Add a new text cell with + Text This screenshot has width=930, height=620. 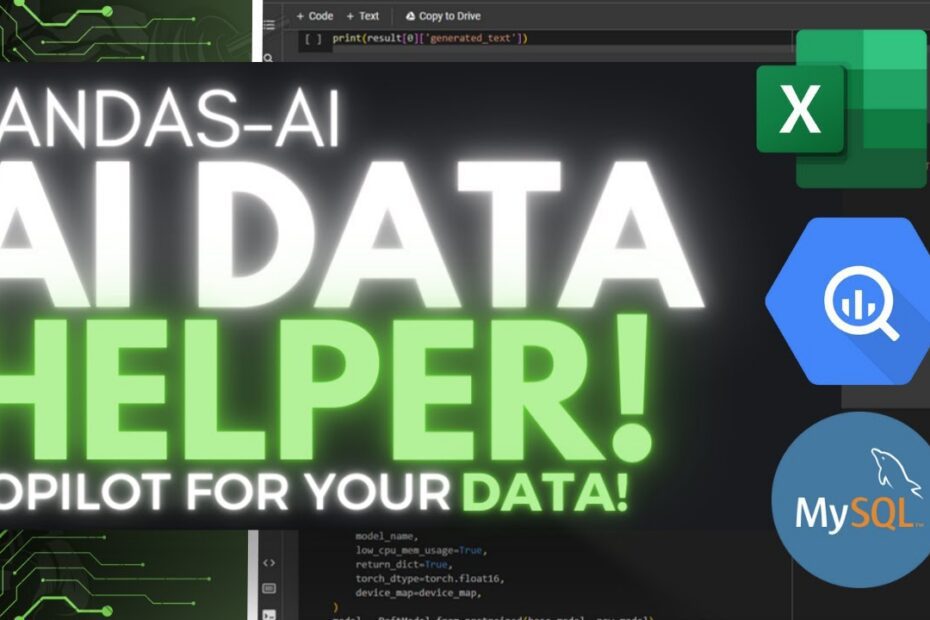pyautogui.click(x=362, y=16)
